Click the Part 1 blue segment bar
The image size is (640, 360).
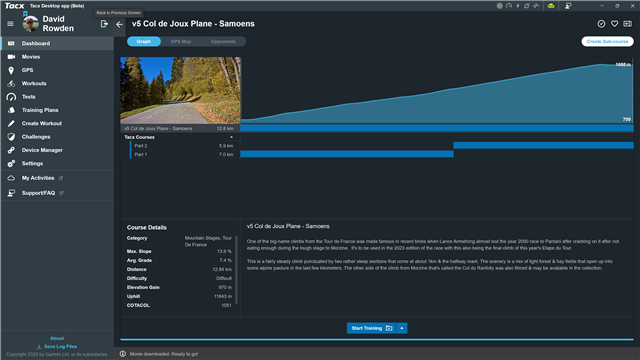(347, 154)
